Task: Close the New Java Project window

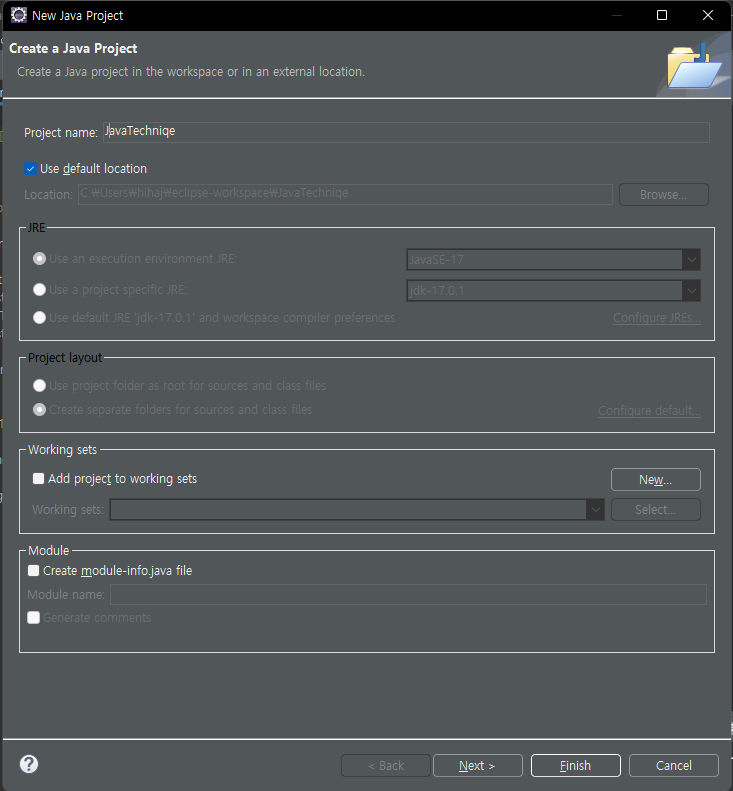Action: pyautogui.click(x=708, y=15)
